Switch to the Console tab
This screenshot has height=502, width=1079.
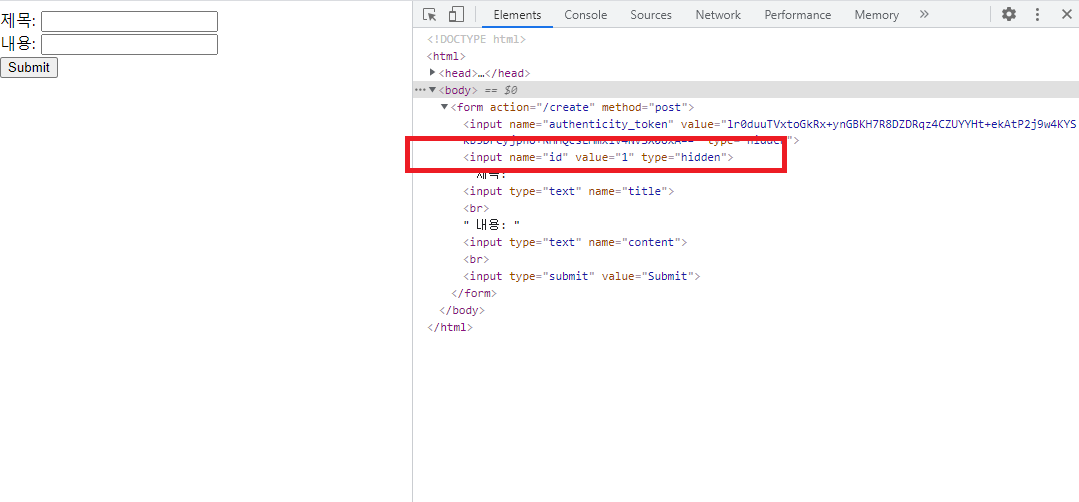pyautogui.click(x=585, y=15)
